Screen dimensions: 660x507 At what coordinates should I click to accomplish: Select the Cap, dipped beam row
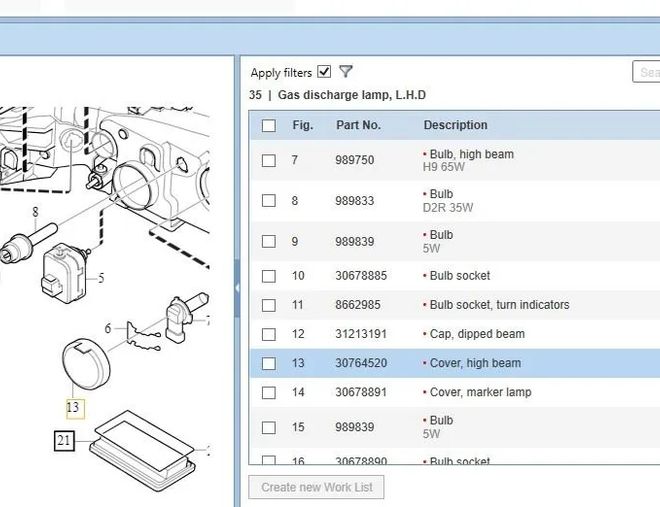[x=476, y=334]
